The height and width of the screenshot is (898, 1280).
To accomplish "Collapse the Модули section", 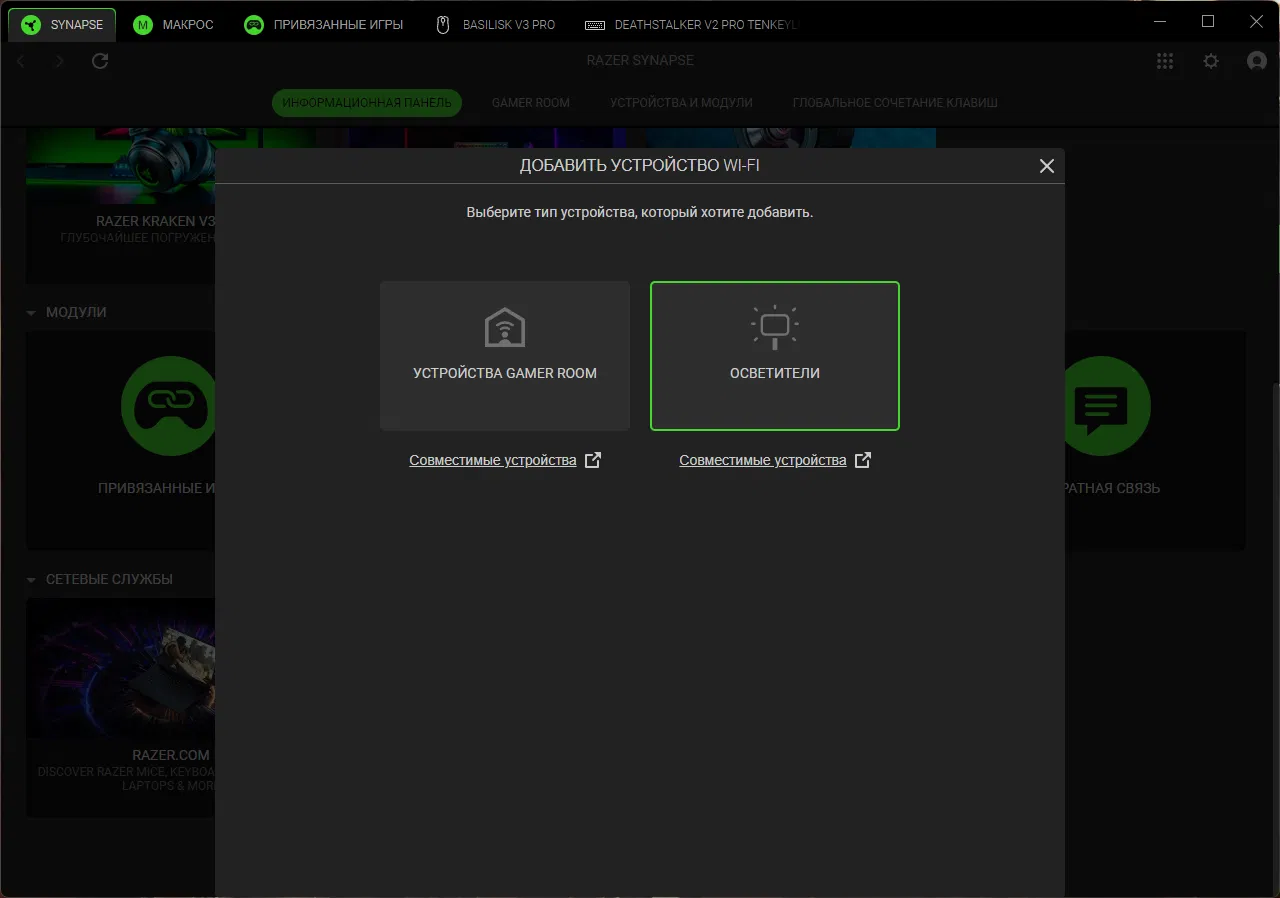I will click(32, 313).
